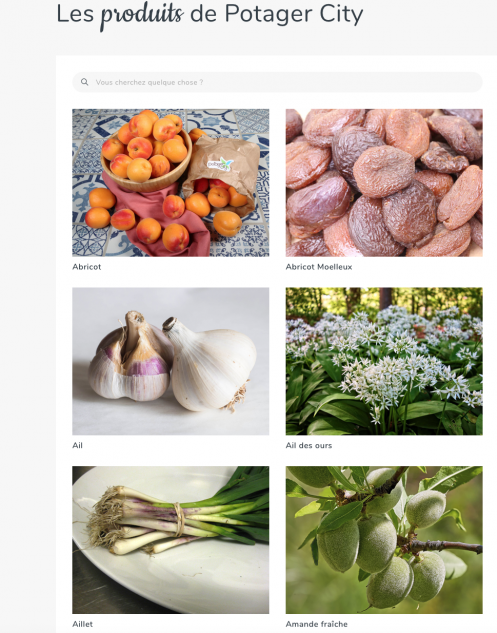Viewport: 497px width, 633px height.
Task: Click the 'Les produits de Potager City' heading
Action: (x=210, y=15)
